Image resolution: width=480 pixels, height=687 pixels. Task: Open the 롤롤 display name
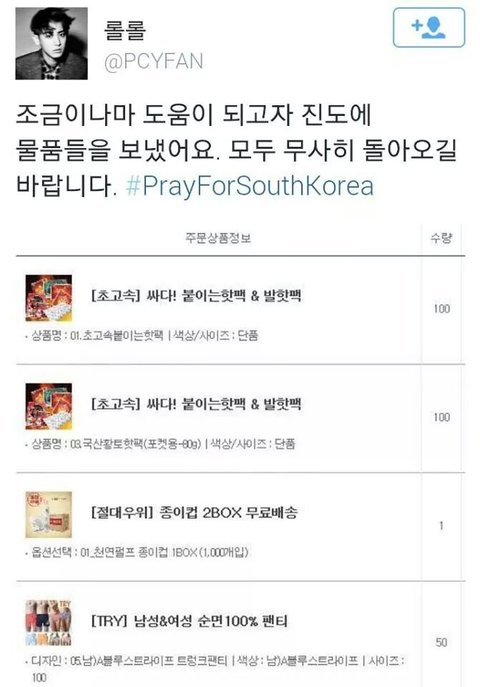point(125,29)
